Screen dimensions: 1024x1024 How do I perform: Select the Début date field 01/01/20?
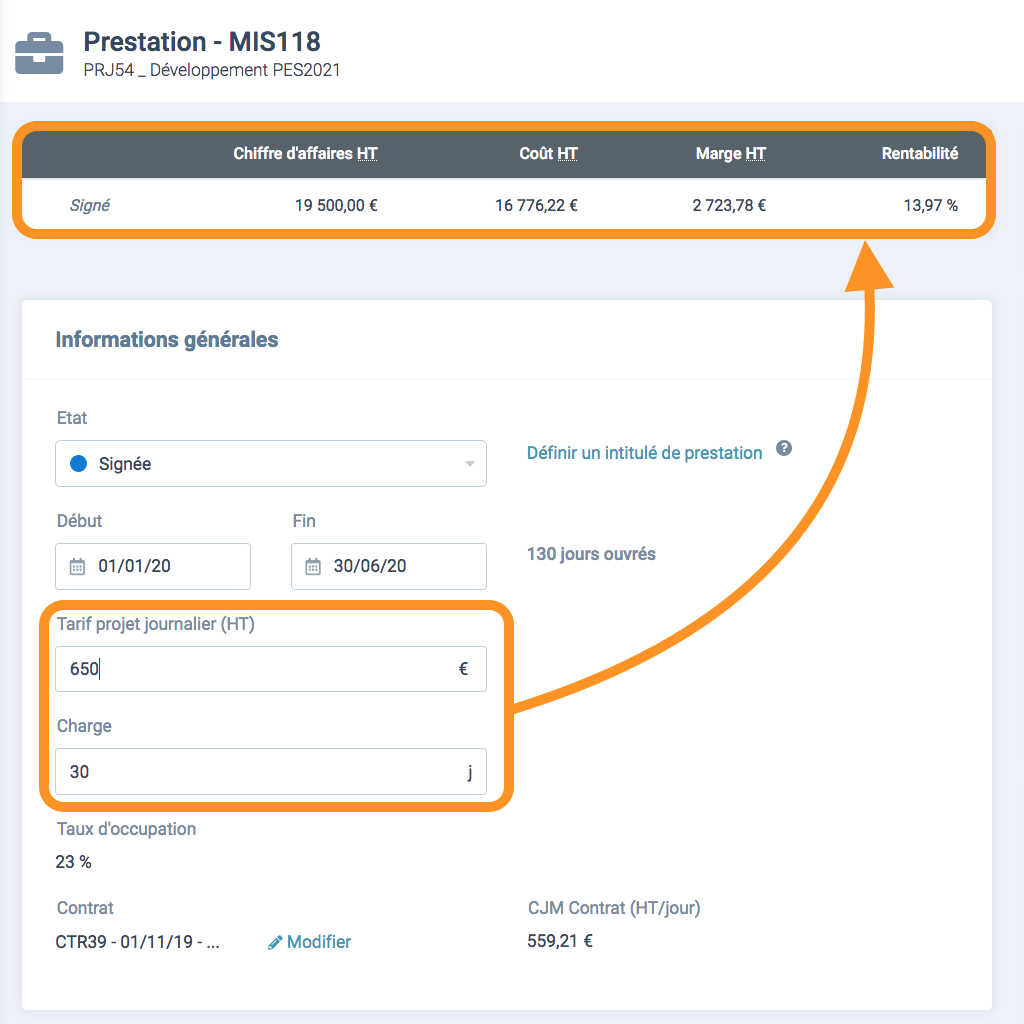tap(153, 566)
